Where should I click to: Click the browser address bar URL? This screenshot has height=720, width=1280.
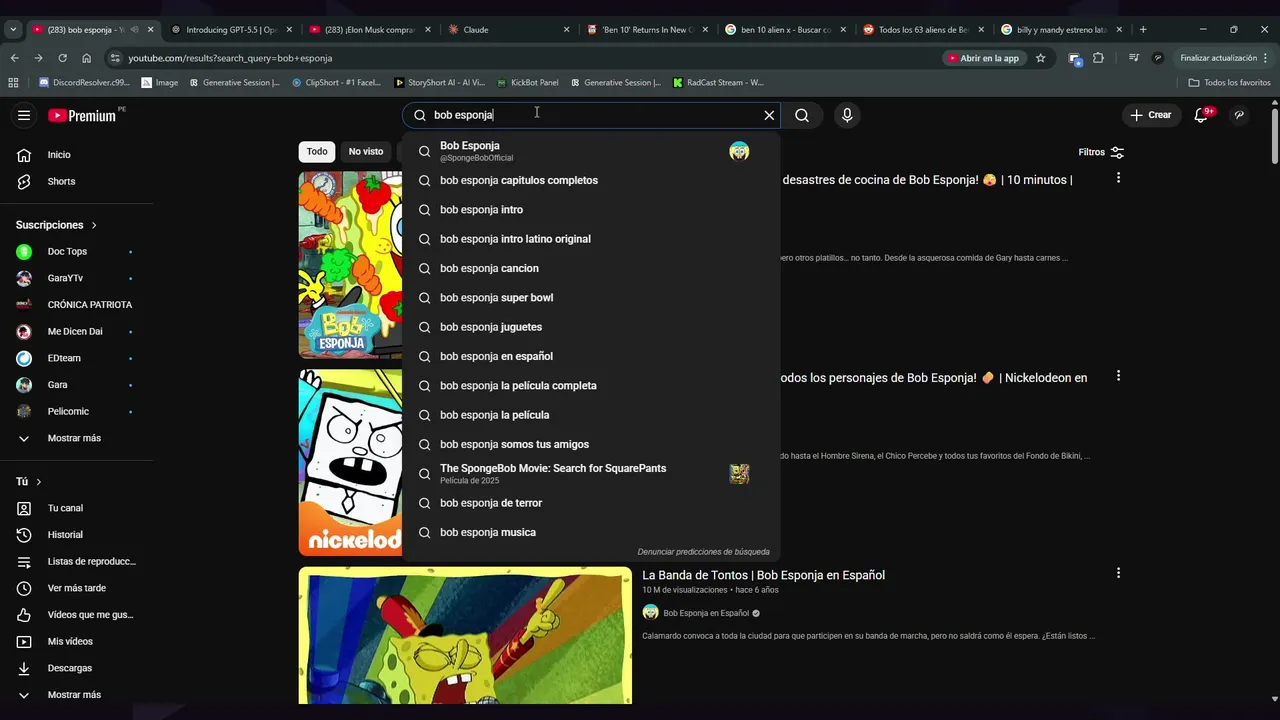230,58
